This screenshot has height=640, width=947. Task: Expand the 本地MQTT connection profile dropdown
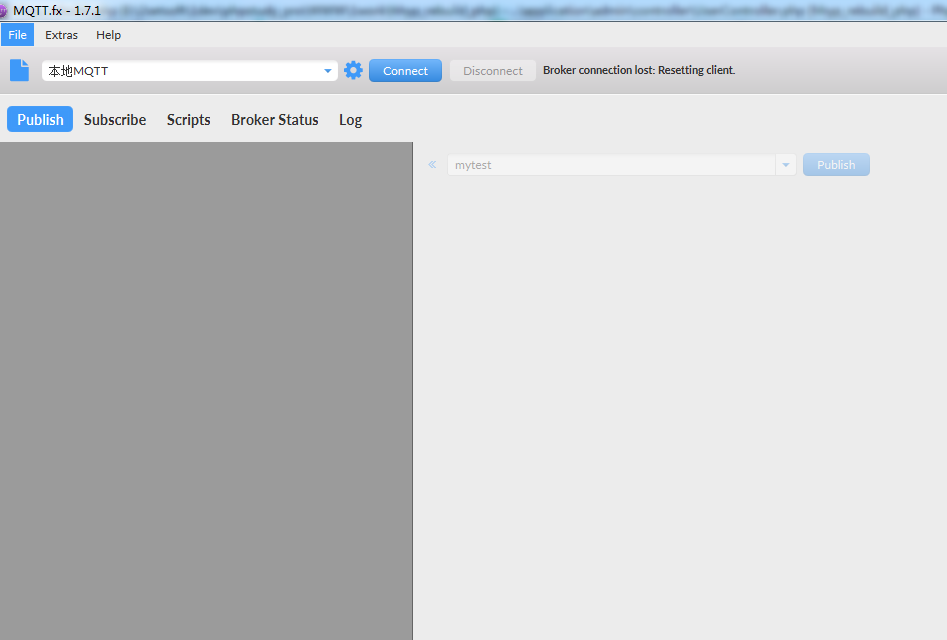(327, 71)
